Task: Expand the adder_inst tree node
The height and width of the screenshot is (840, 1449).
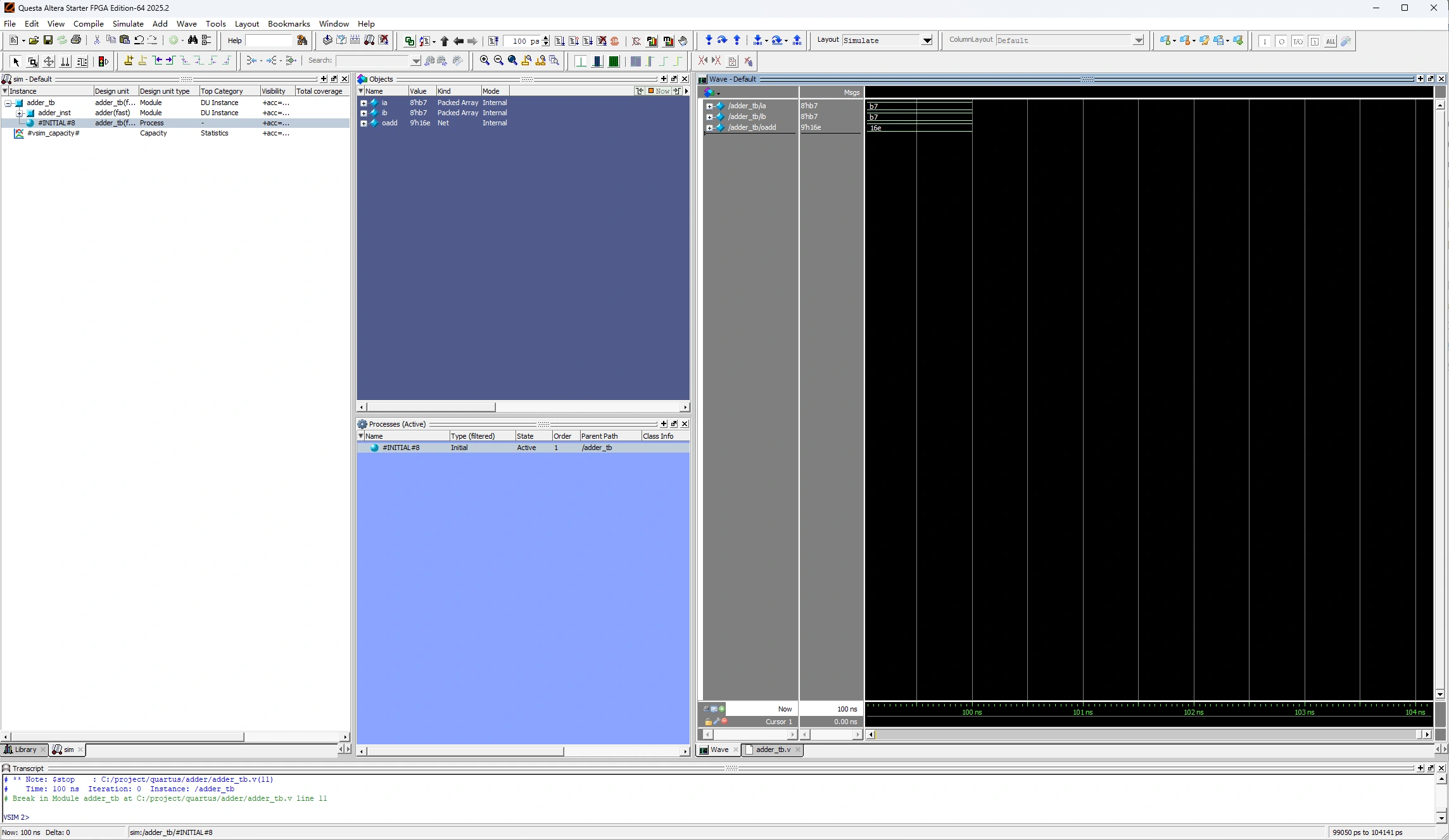Action: coord(20,113)
